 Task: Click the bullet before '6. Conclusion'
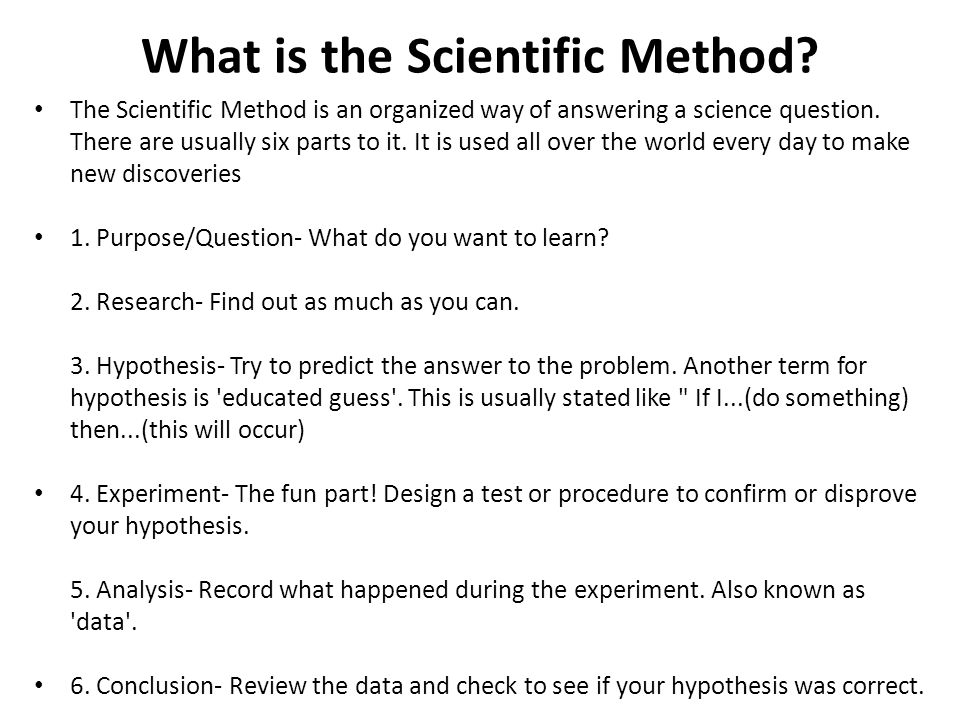click(x=39, y=686)
